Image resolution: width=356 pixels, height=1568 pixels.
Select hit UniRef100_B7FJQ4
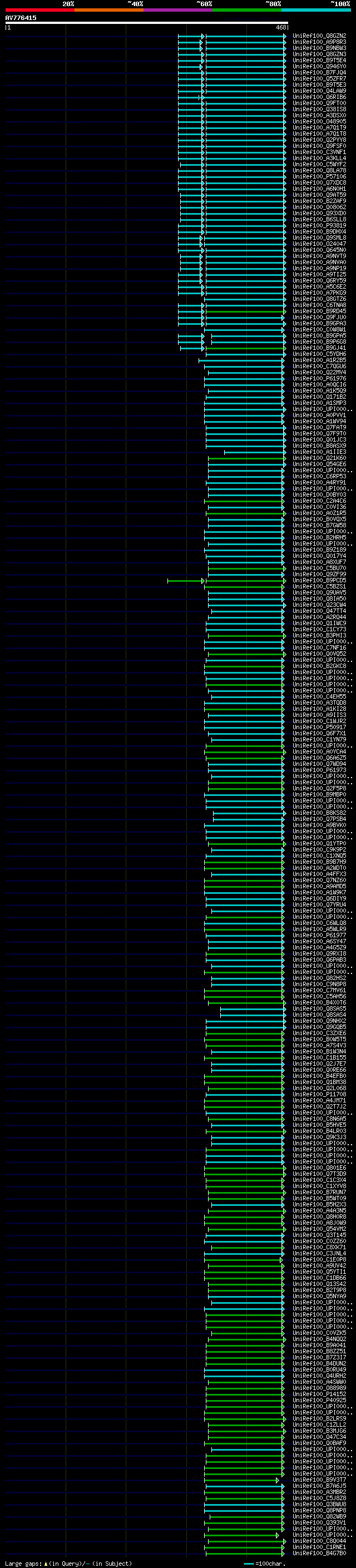[x=319, y=72]
